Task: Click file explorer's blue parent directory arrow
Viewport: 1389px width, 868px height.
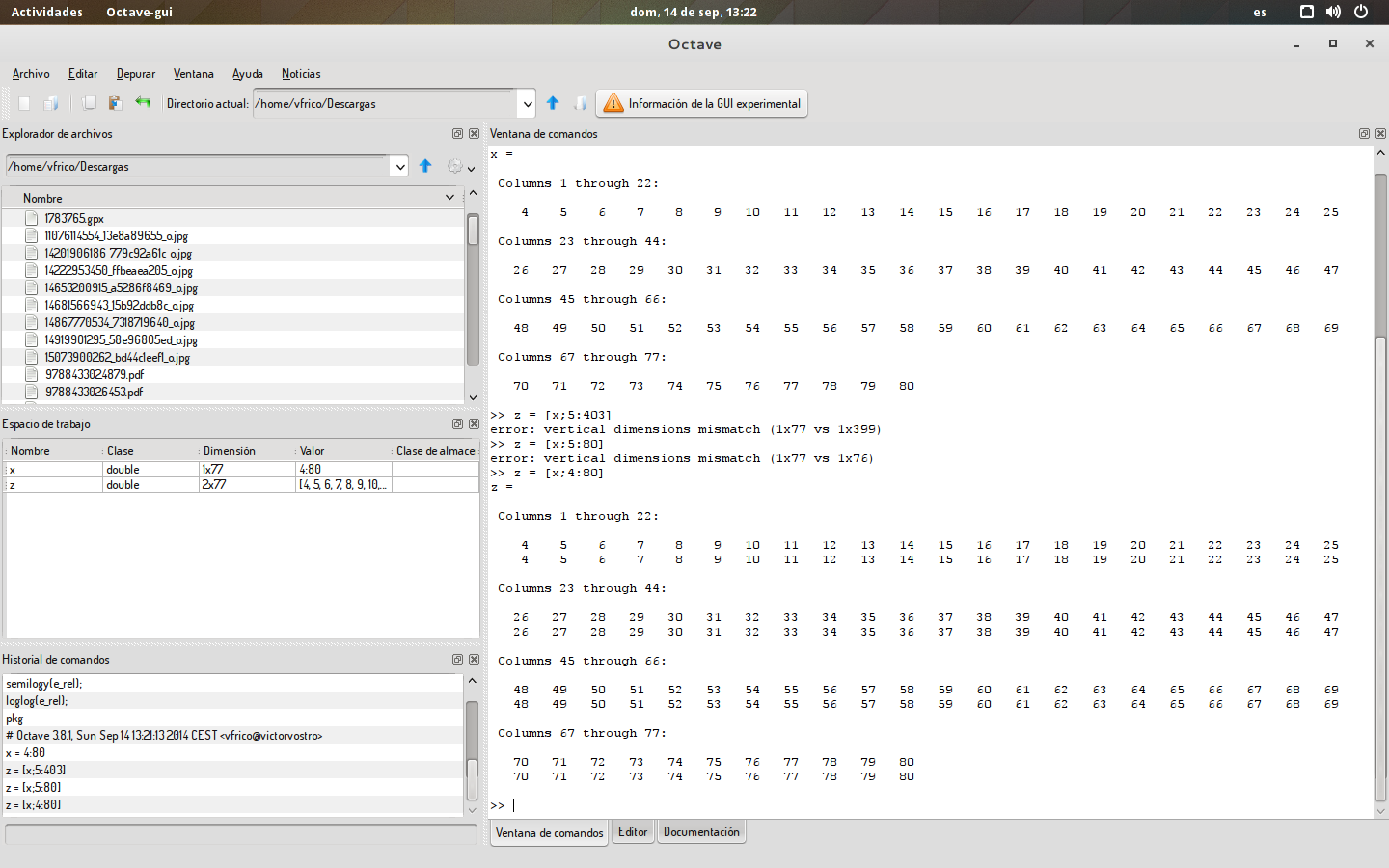Action: click(x=425, y=166)
